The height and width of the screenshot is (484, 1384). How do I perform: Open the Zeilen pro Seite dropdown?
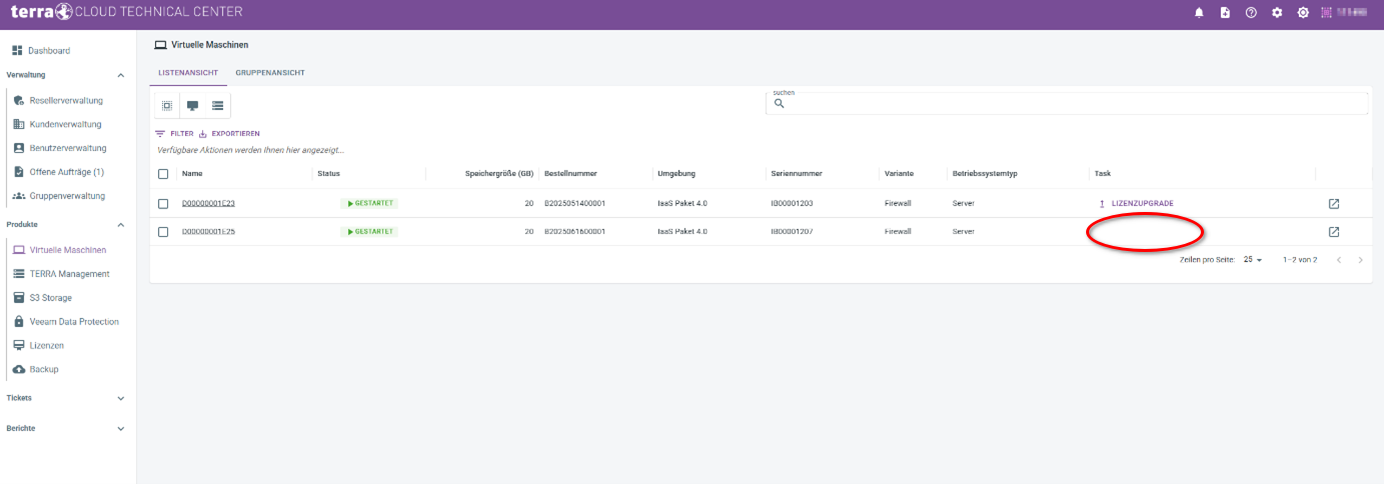(x=1253, y=260)
